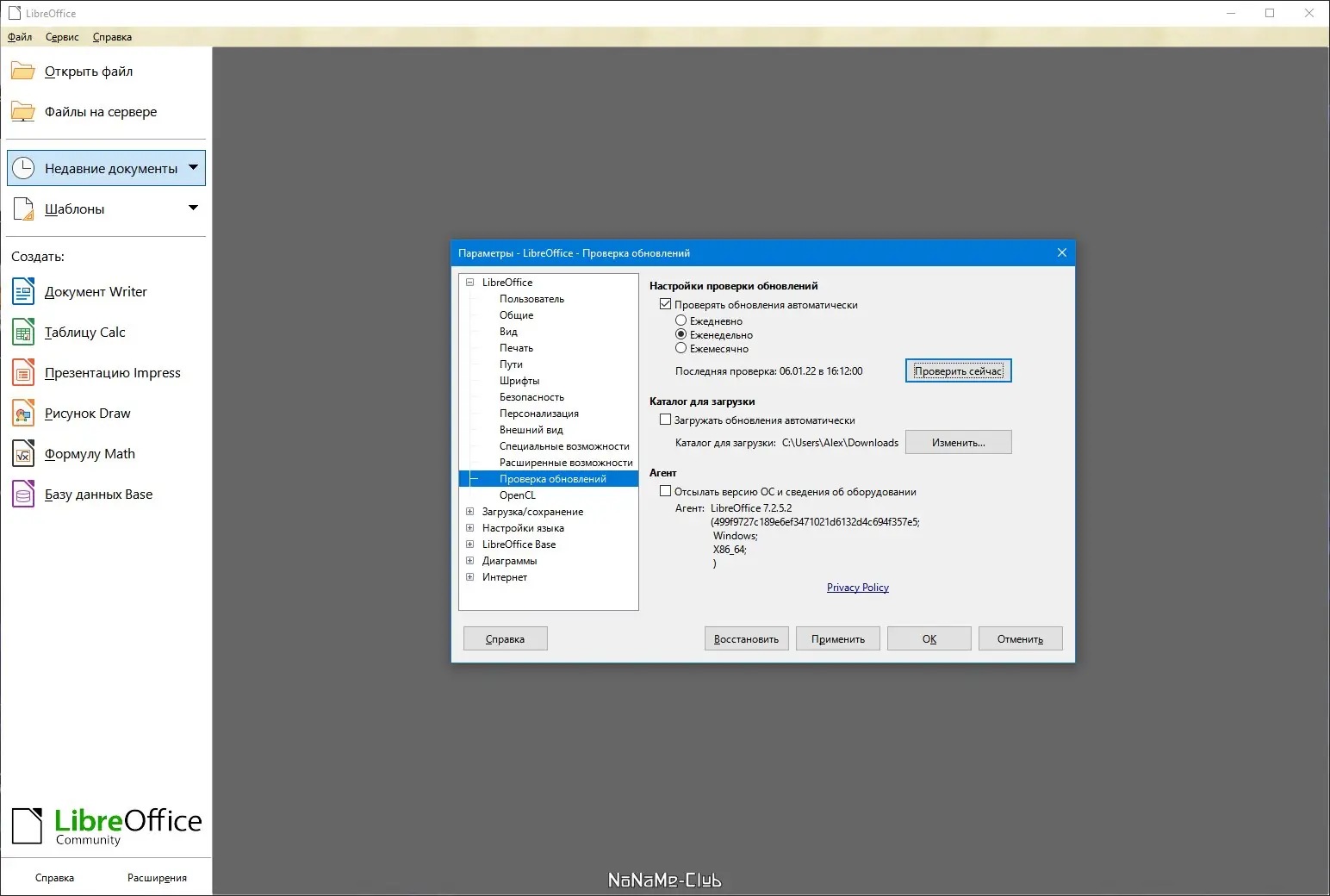Open the Файл menu
Viewport: 1330px width, 896px height.
tap(20, 37)
